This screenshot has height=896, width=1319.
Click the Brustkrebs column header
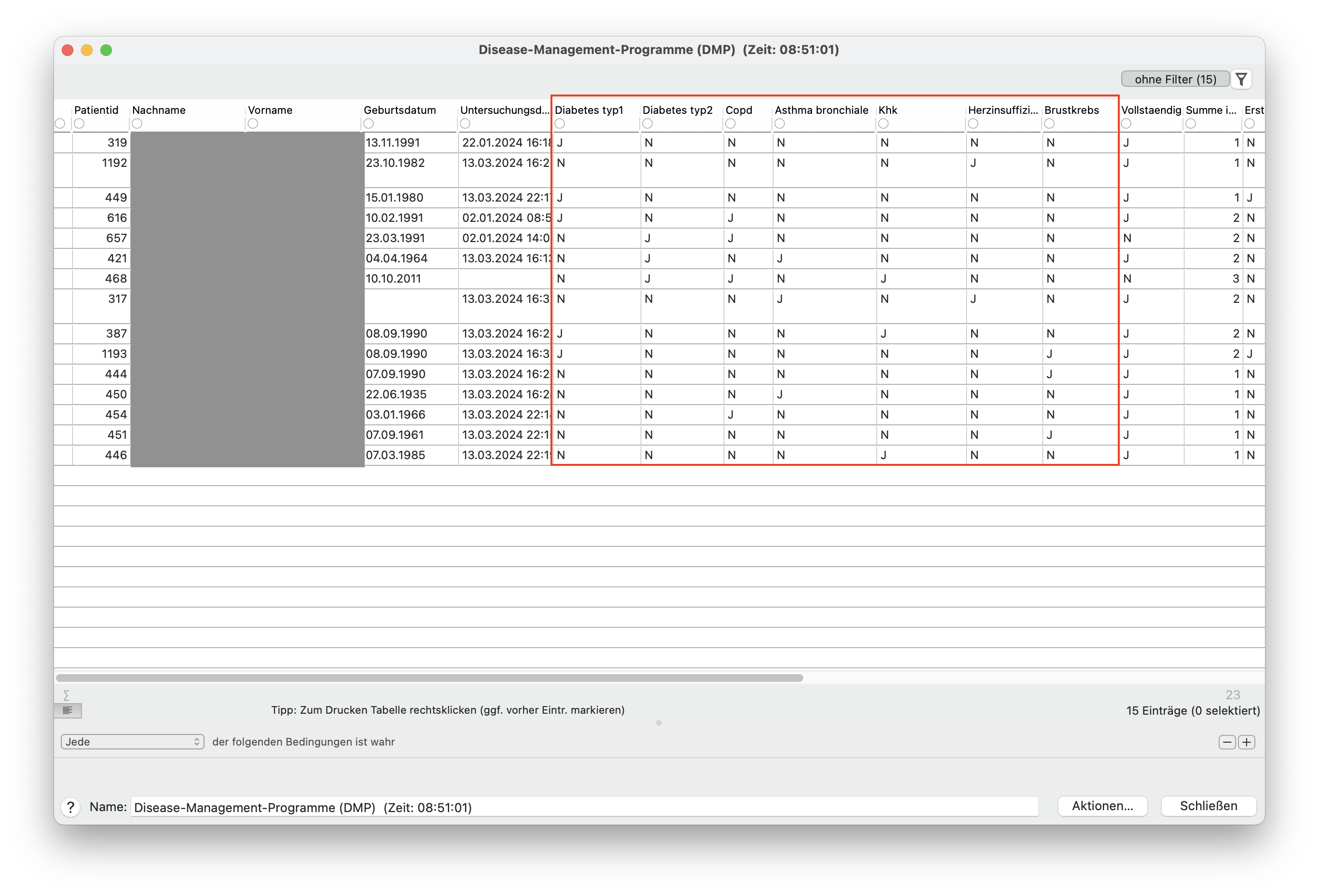point(1072,110)
